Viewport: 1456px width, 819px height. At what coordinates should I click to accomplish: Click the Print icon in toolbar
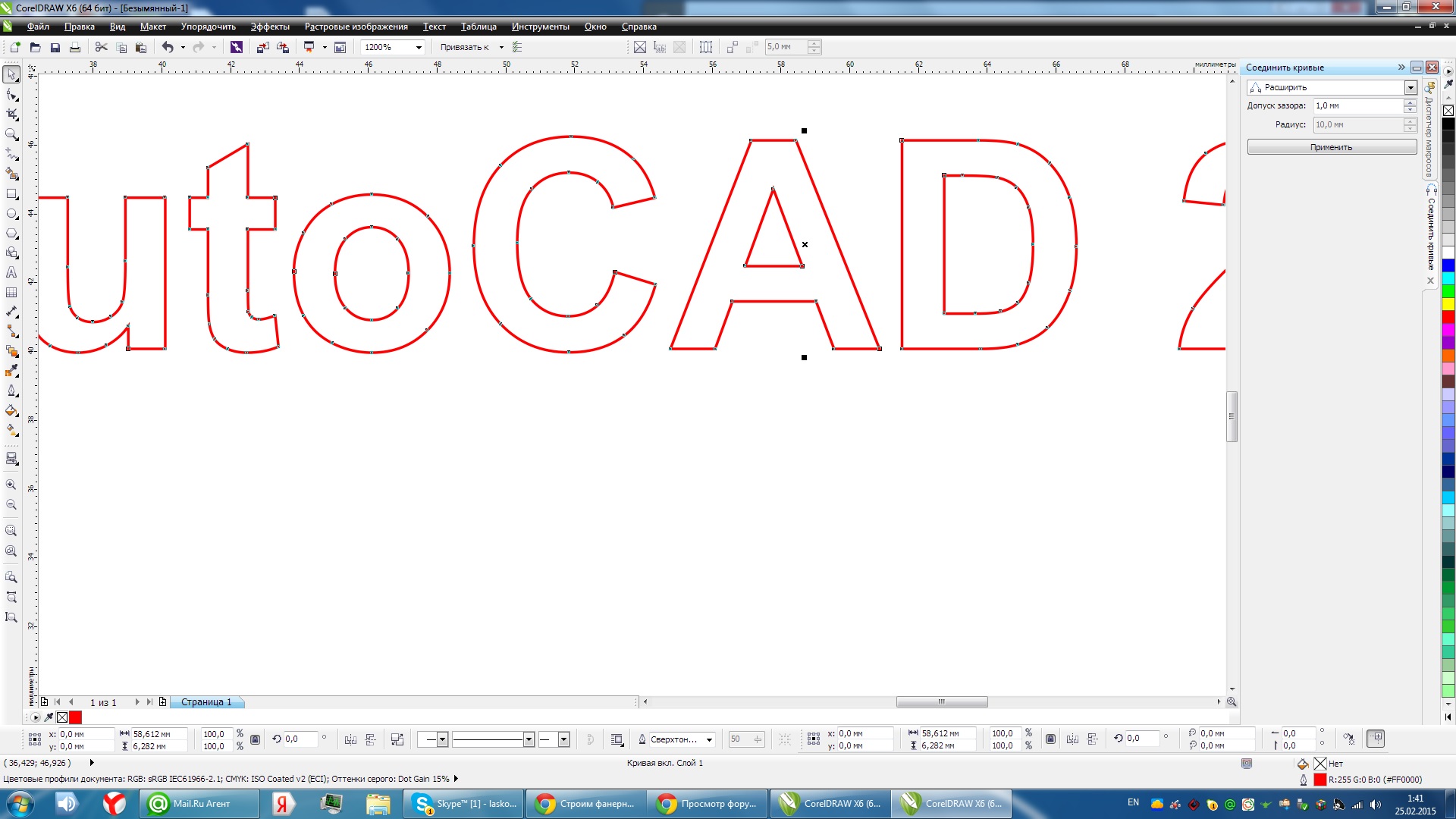pos(75,47)
